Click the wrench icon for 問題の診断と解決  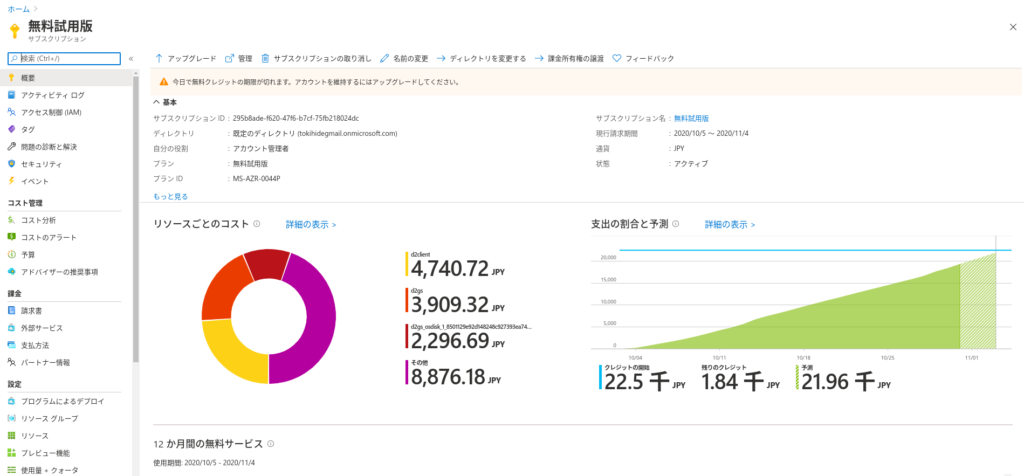[x=12, y=146]
